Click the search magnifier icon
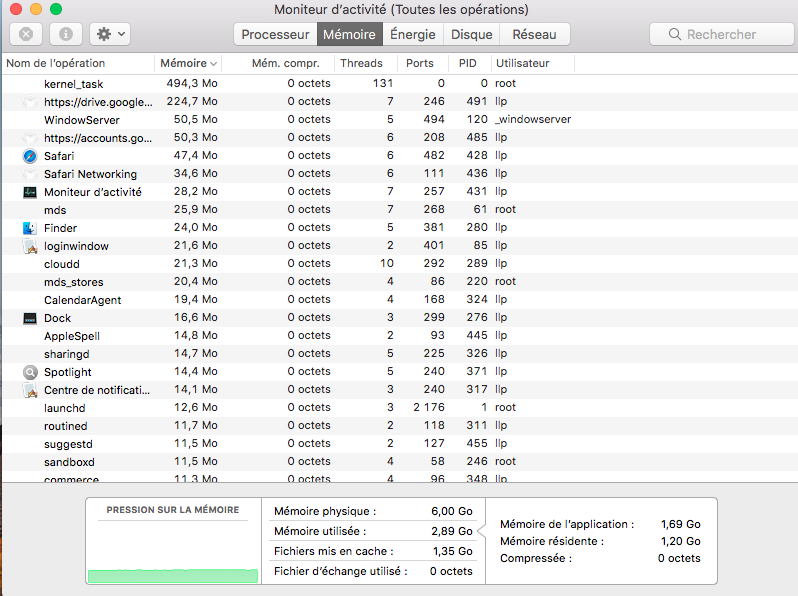 (x=675, y=34)
